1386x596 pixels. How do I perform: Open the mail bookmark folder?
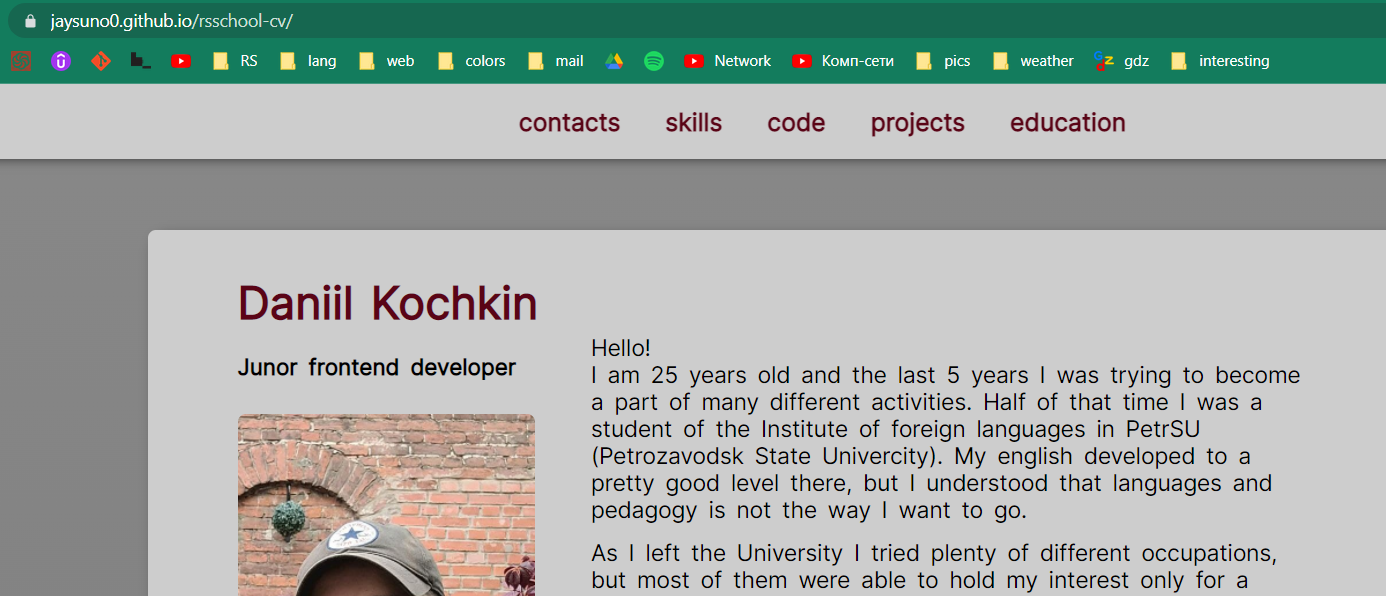point(555,61)
